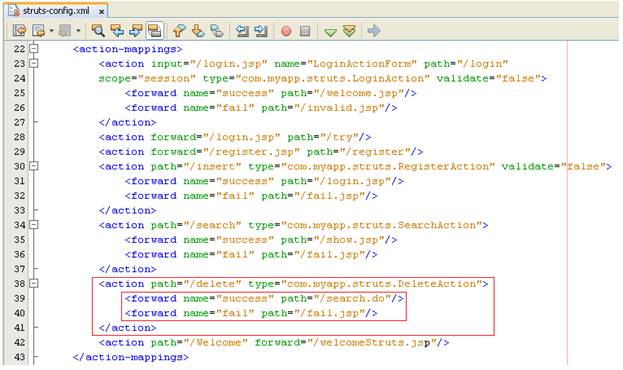
Task: Go to next bookmark
Action: coord(198,31)
